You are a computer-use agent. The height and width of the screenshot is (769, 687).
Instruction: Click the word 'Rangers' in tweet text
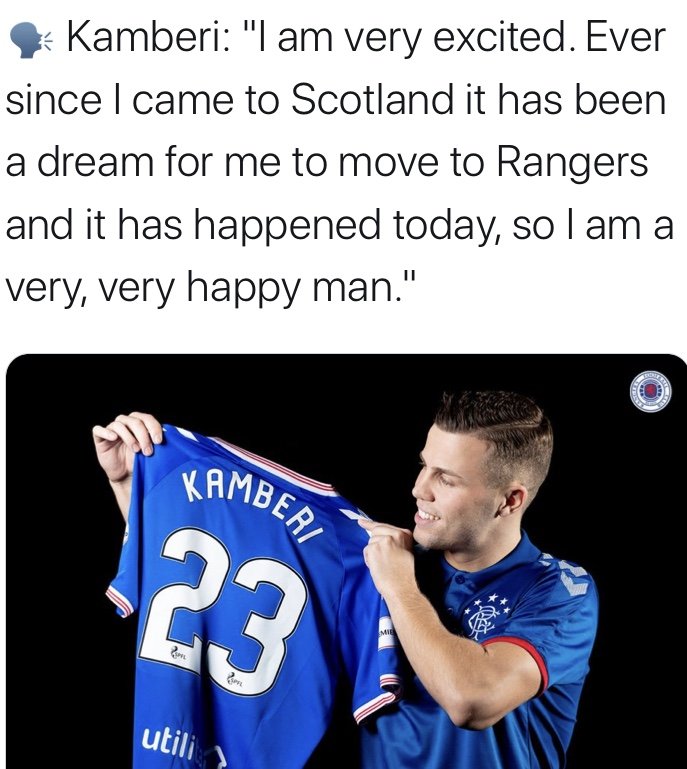click(x=573, y=163)
